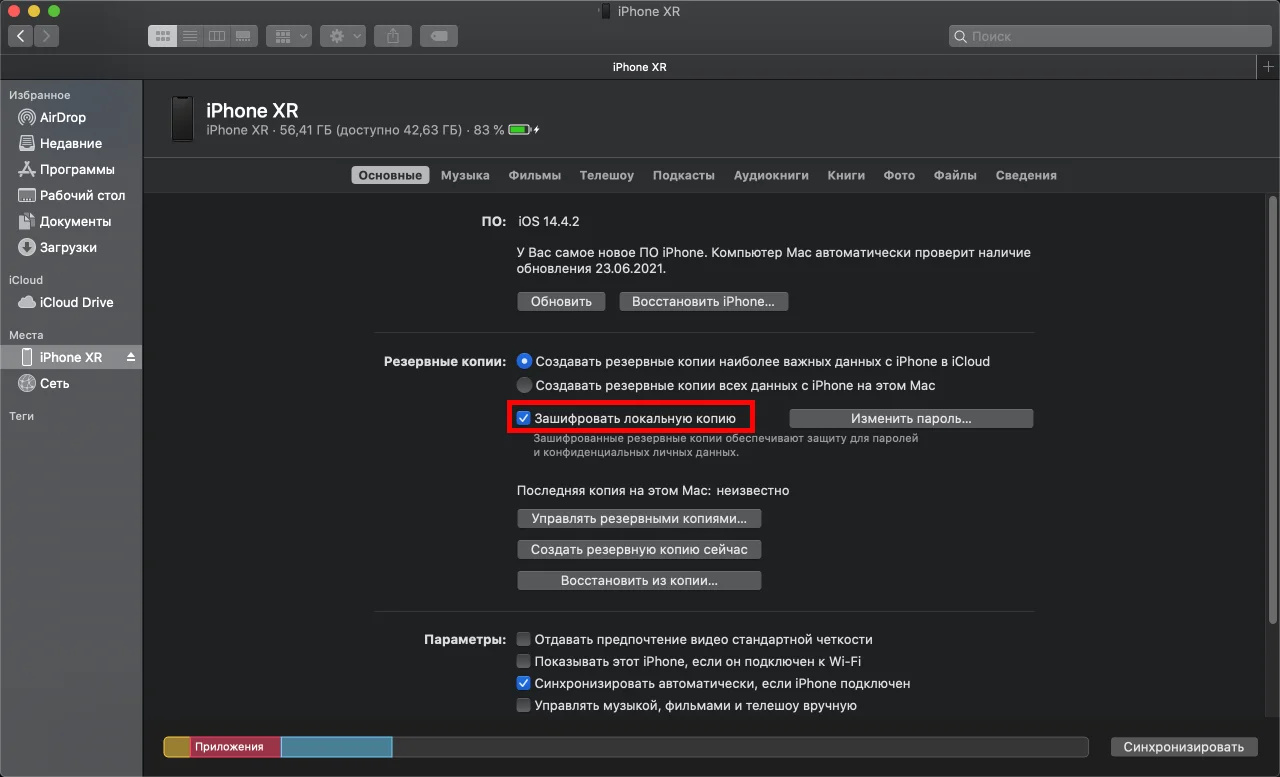
Task: Go back with the toolbar arrow
Action: click(x=21, y=36)
